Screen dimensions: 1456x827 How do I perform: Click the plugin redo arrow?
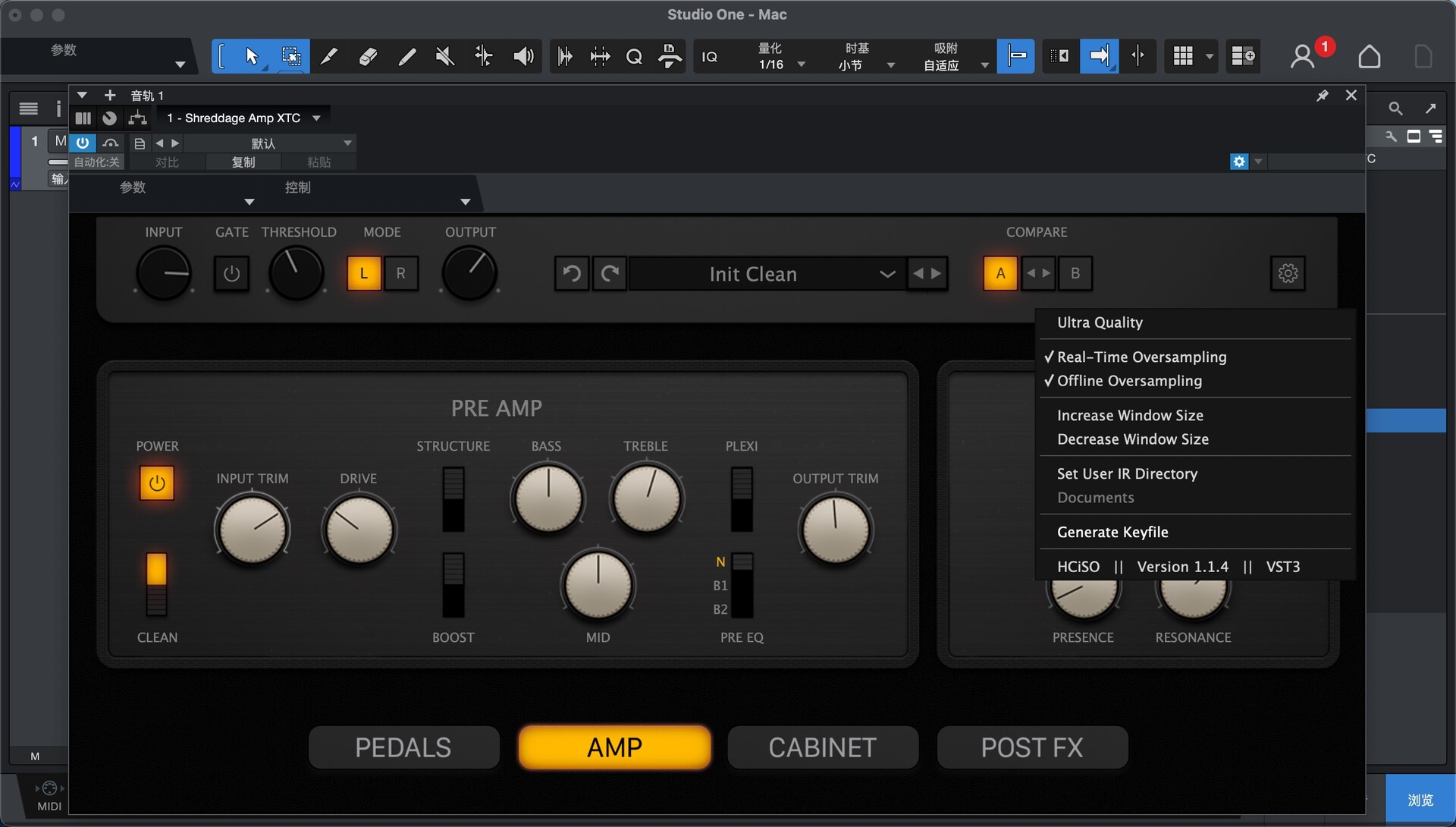coord(610,273)
